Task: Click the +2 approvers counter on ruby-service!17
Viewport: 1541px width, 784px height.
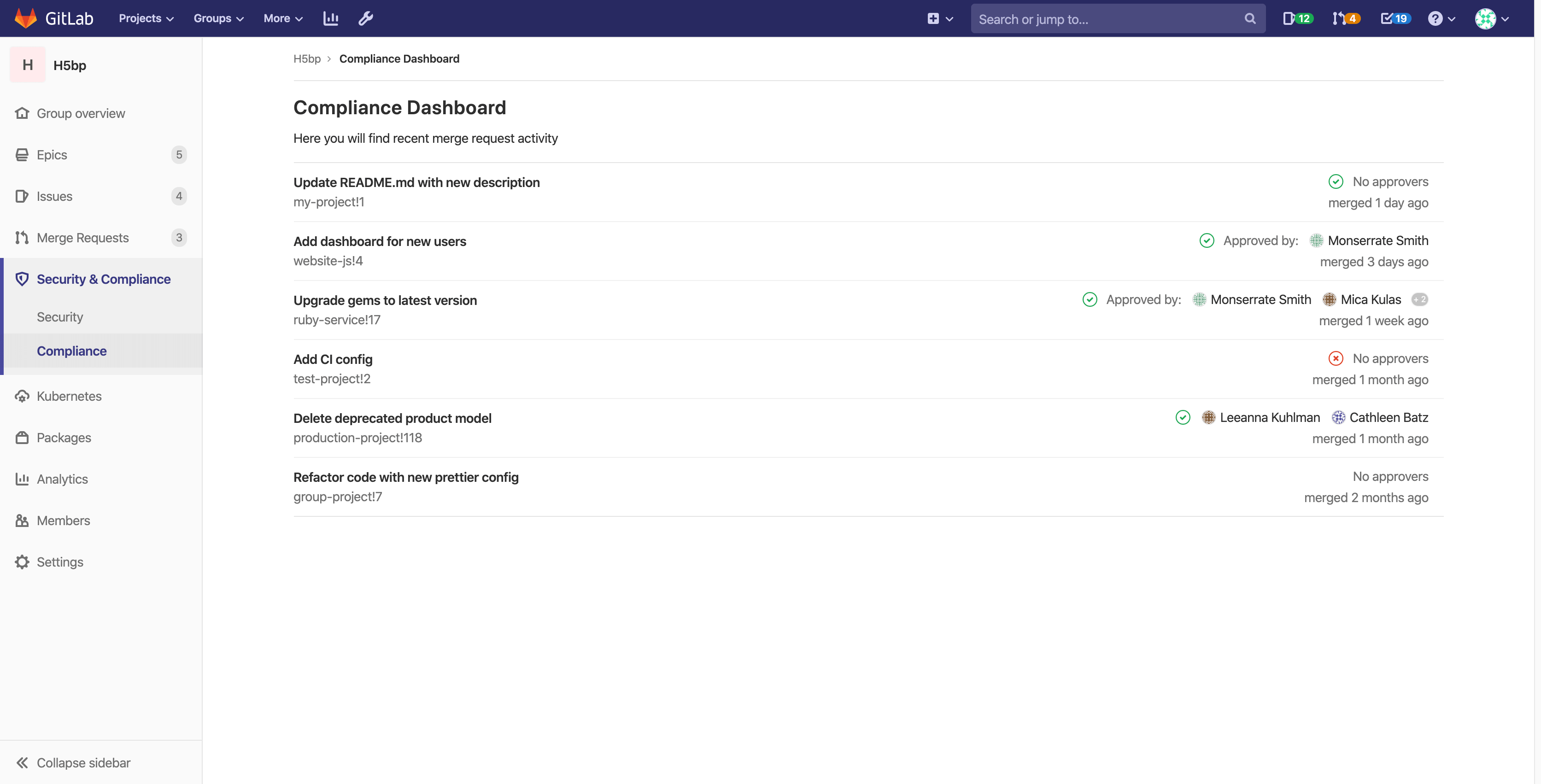Action: [x=1420, y=299]
